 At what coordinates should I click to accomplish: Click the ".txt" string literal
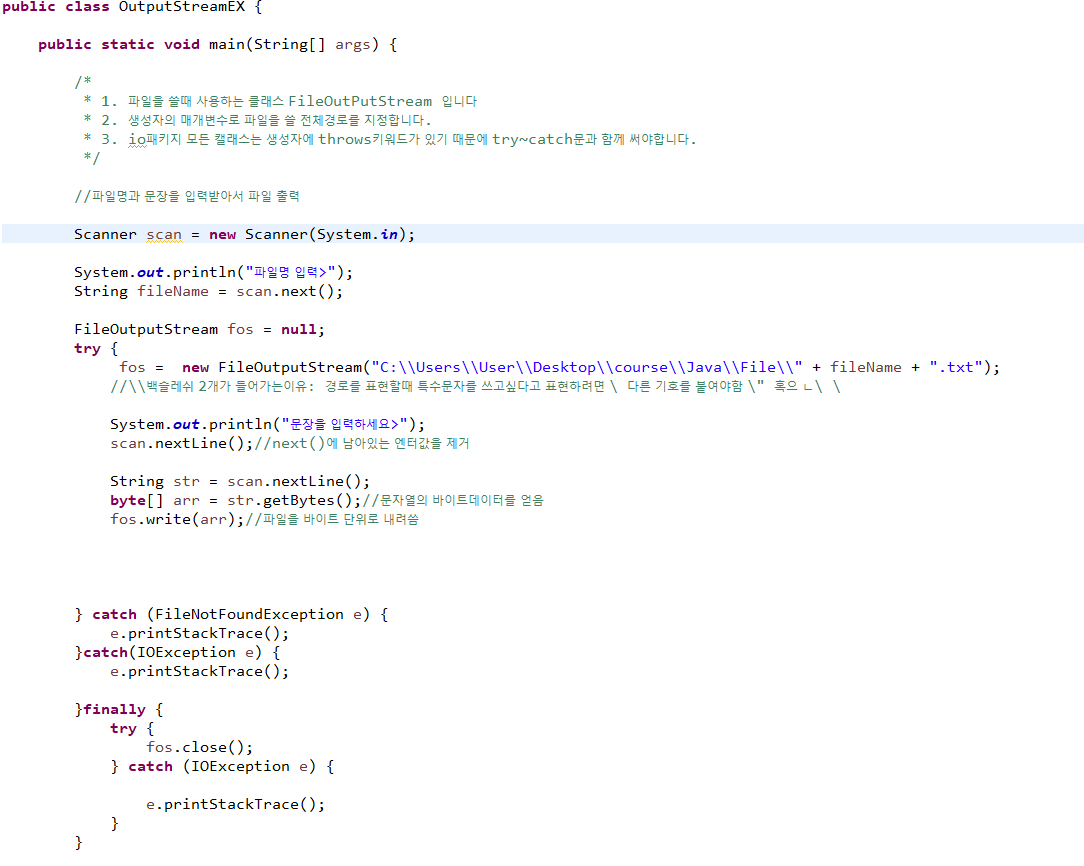click(955, 367)
